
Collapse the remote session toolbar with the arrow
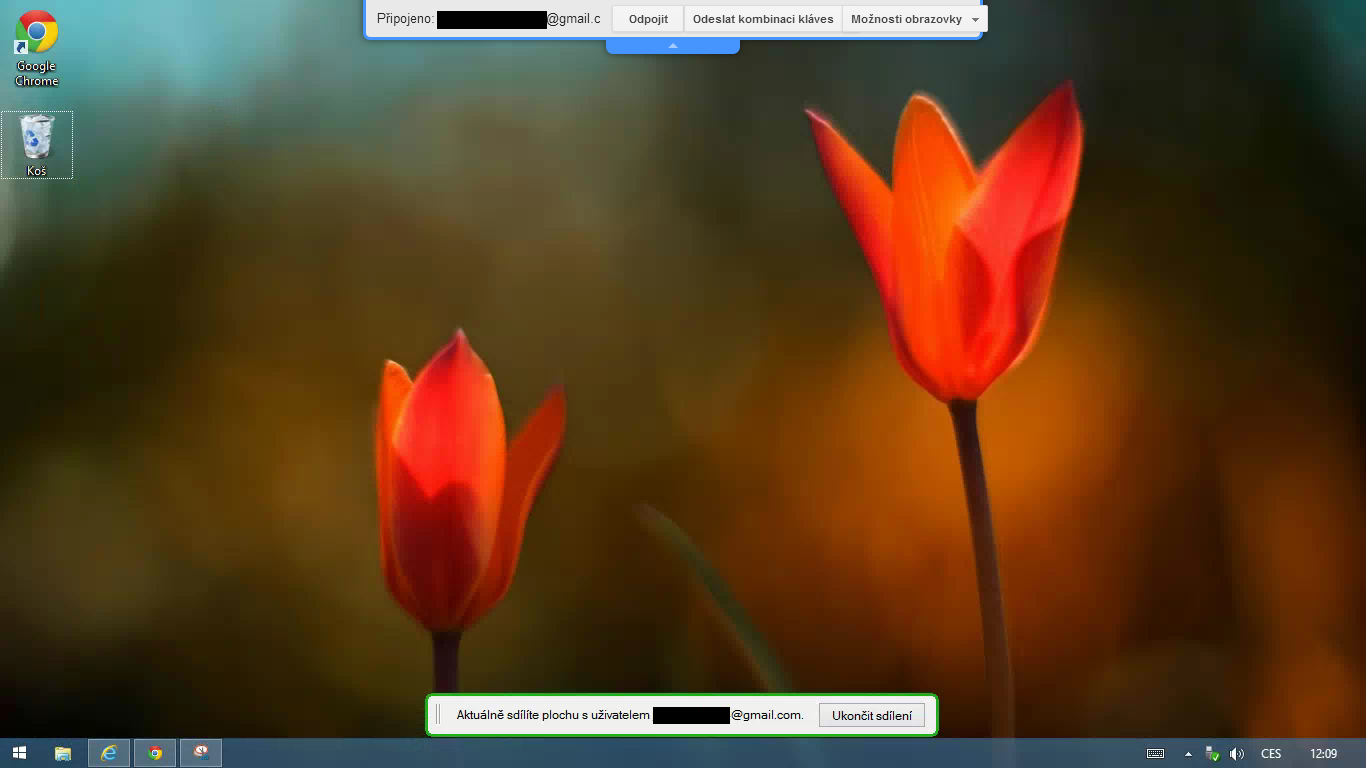pos(672,43)
